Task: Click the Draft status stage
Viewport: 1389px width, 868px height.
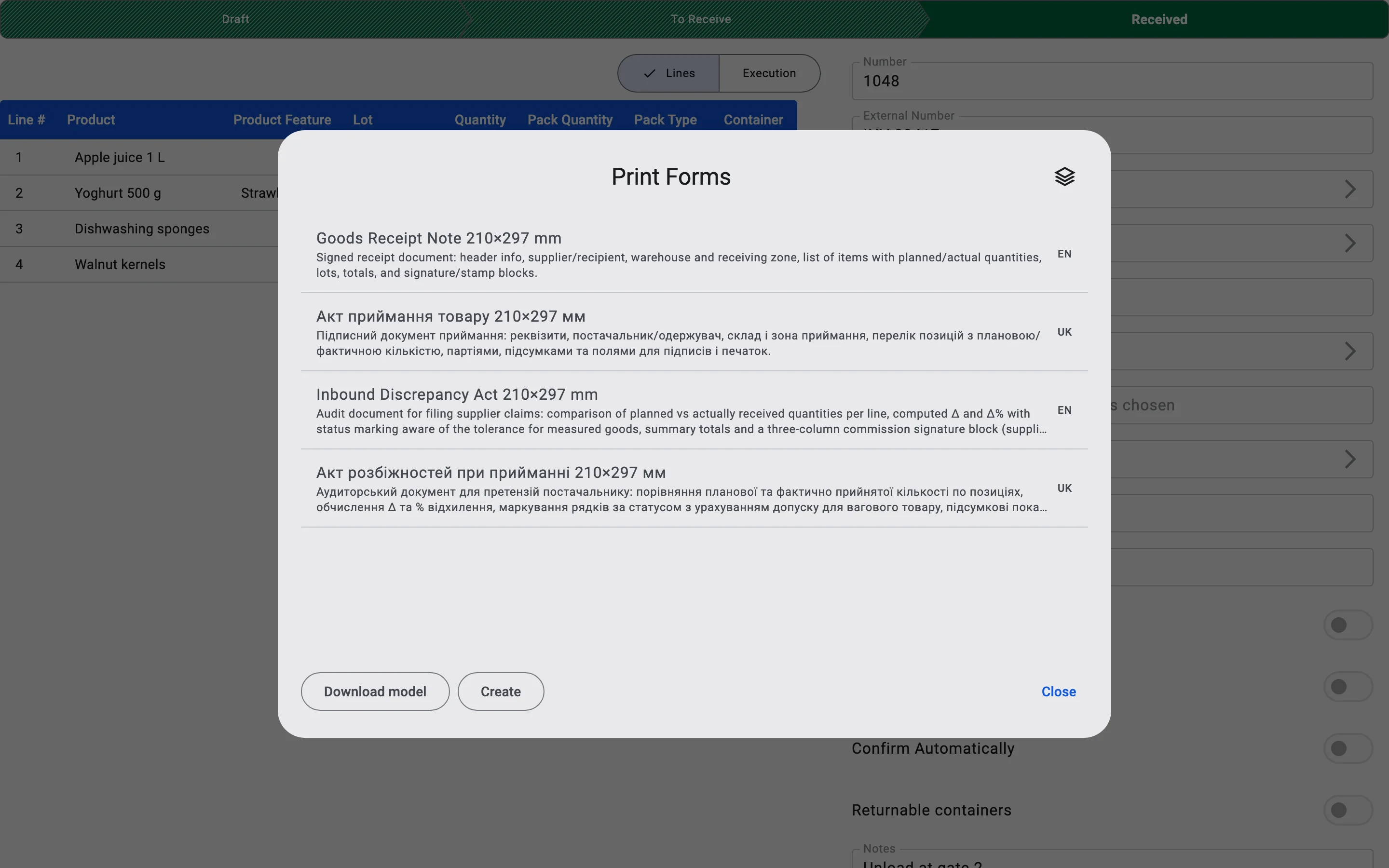Action: [x=235, y=19]
